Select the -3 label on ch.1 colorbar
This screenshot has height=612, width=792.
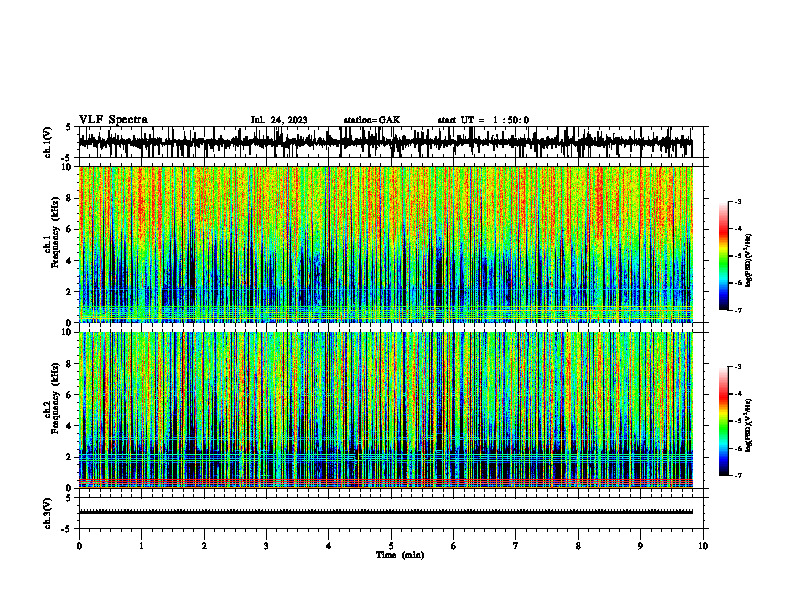(738, 202)
